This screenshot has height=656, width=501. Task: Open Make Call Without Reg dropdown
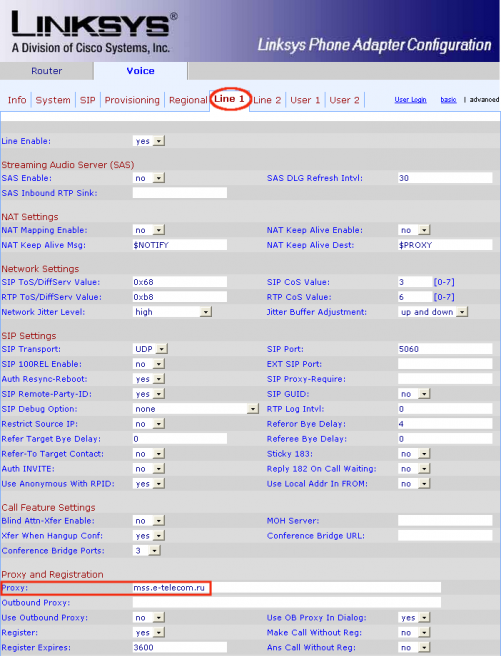414,633
